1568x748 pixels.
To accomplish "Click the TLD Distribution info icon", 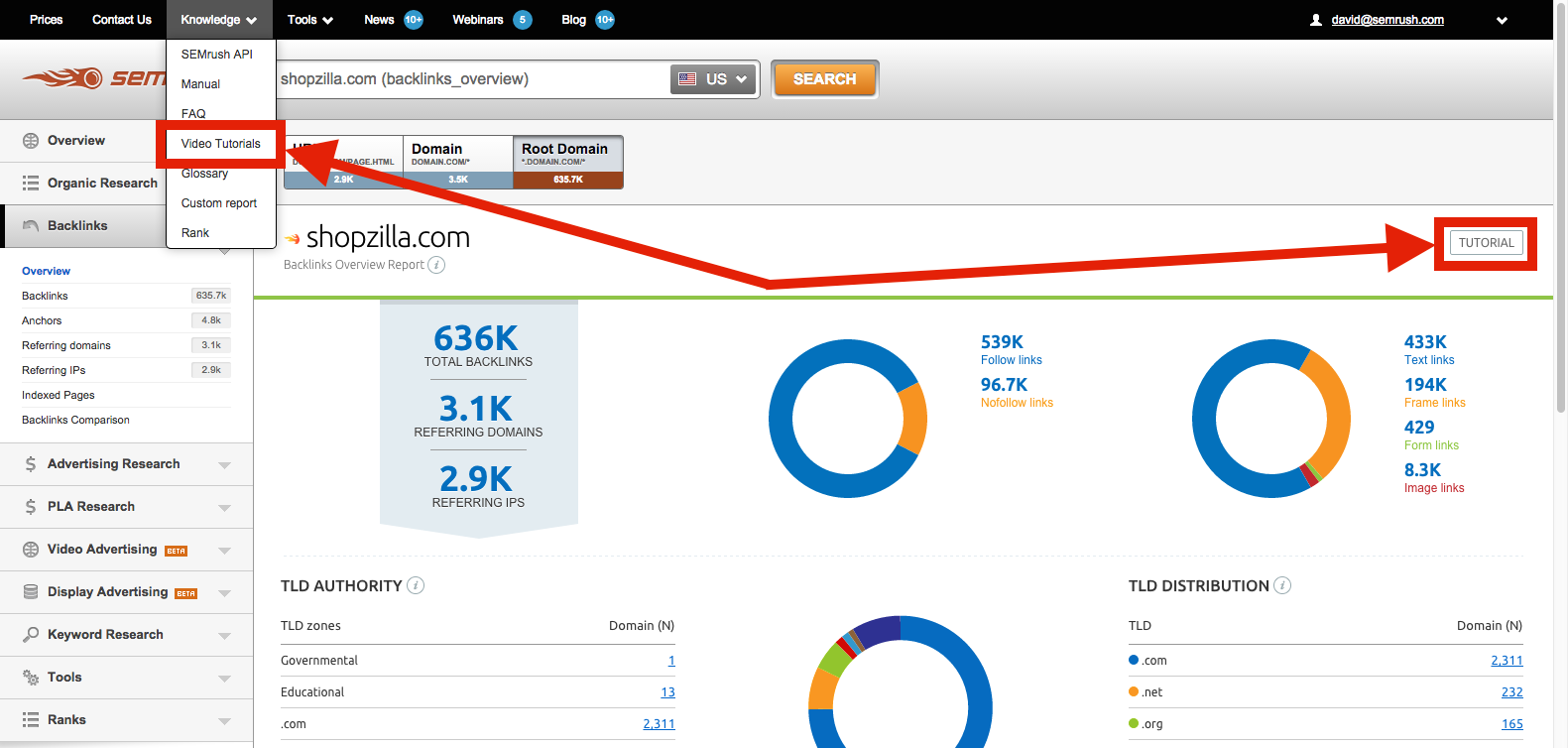I will pos(1282,585).
